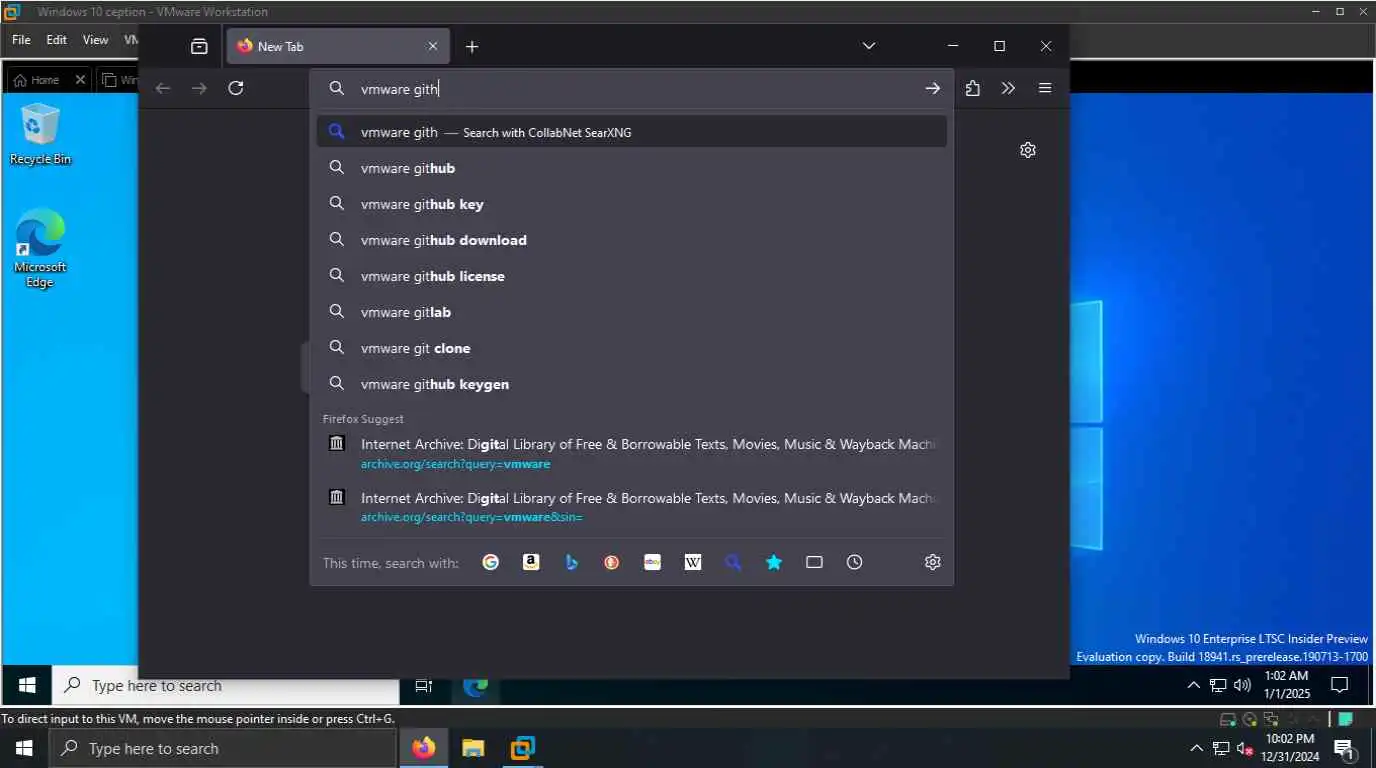Search this time with Google
1376x768 pixels.
coord(490,562)
